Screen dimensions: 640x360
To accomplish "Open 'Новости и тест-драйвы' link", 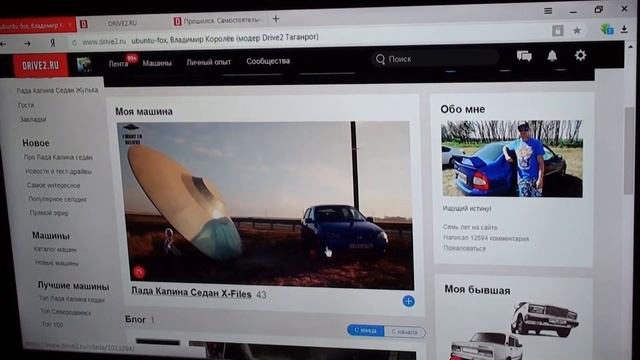I will [x=58, y=171].
